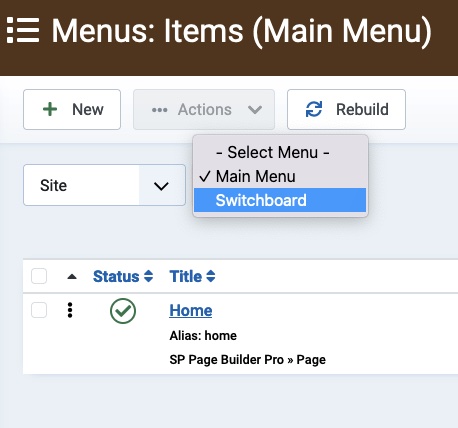Image resolution: width=458 pixels, height=428 pixels.
Task: Click the three-dots icon on Actions button
Action: pyautogui.click(x=160, y=110)
